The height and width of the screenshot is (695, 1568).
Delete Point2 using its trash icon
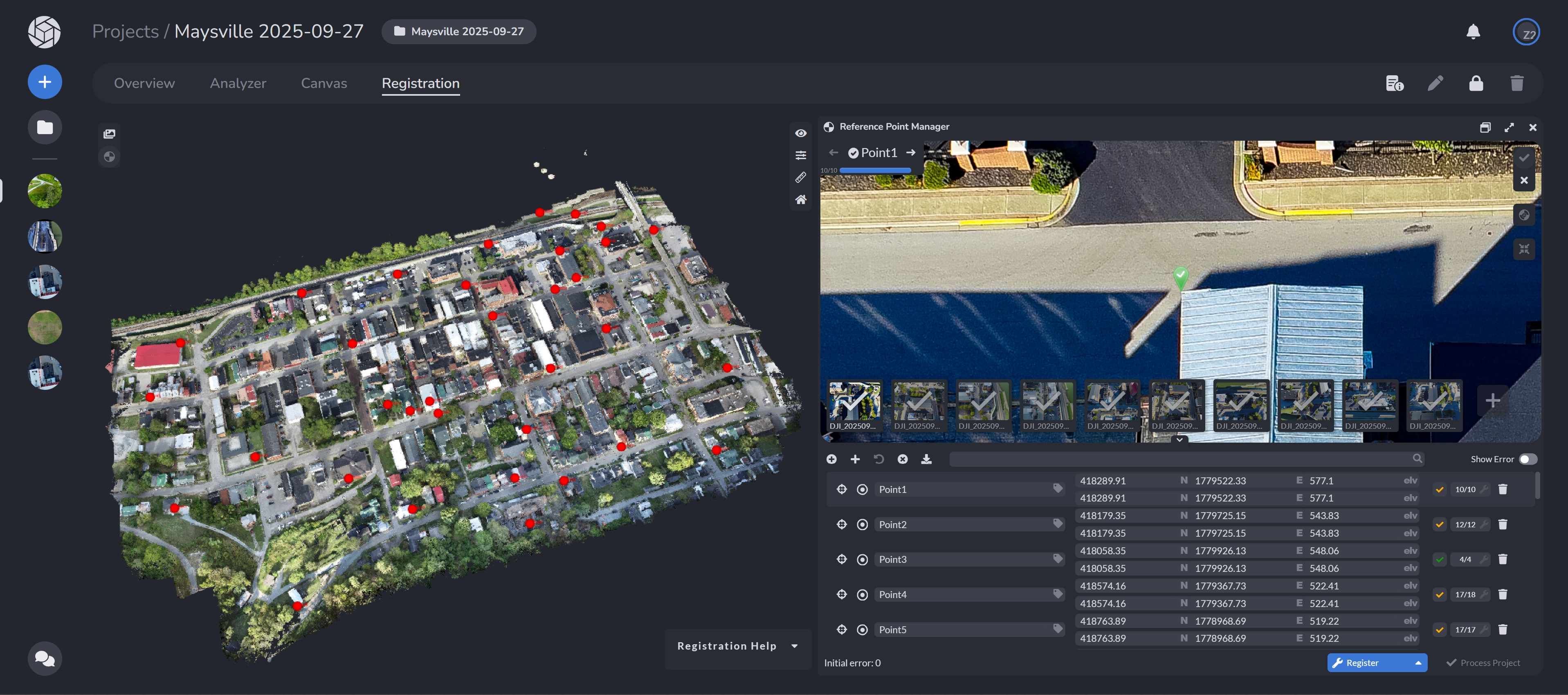1502,524
